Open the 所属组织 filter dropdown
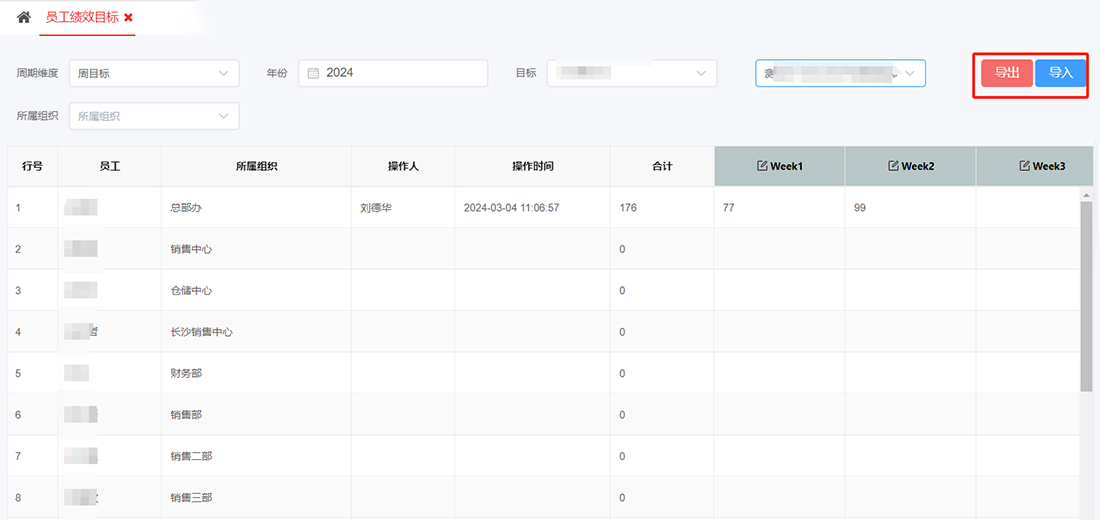The height and width of the screenshot is (520, 1100). coord(154,116)
